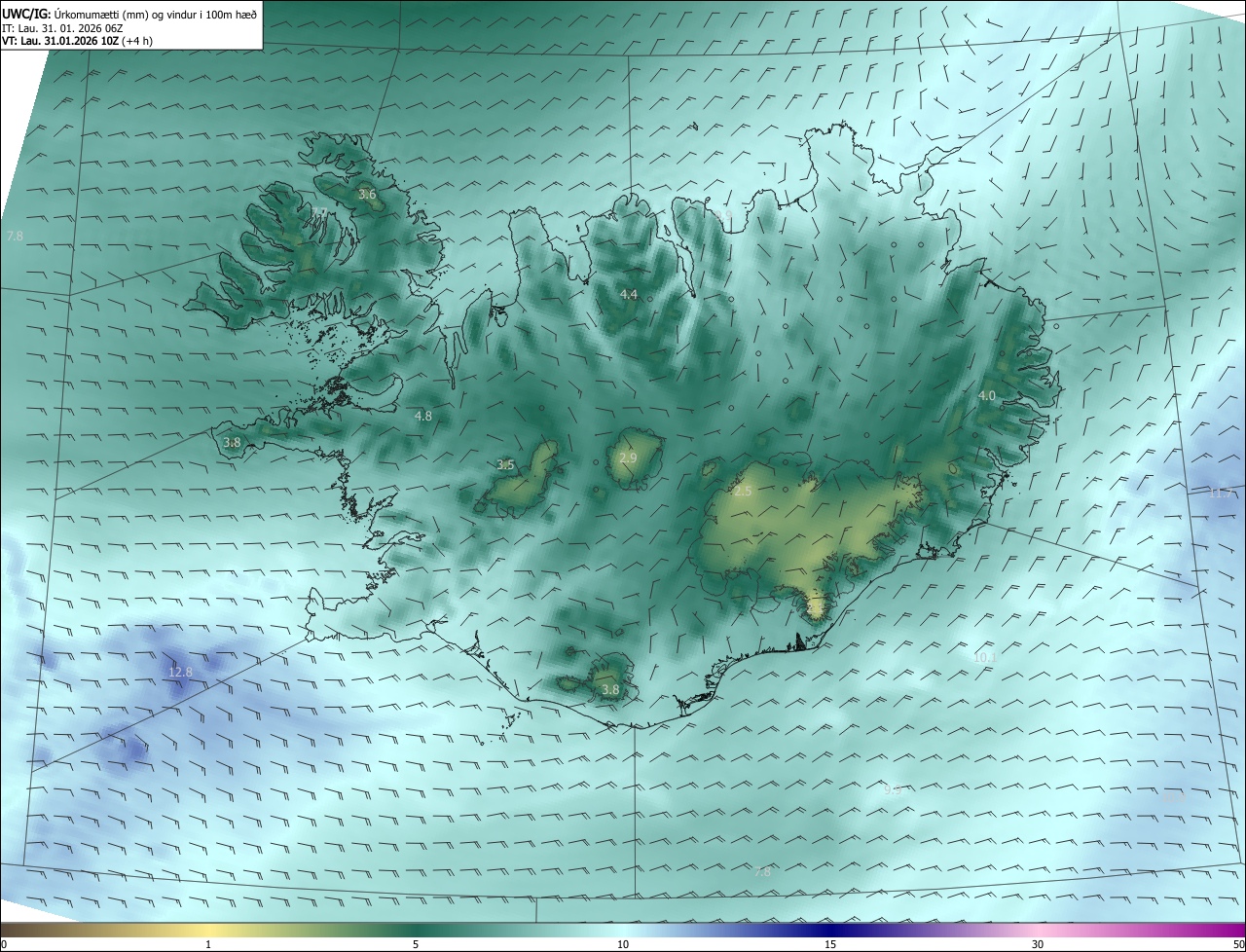Click the 4.8 value on western Iceland
Screen dimensions: 1246x952
click(423, 416)
